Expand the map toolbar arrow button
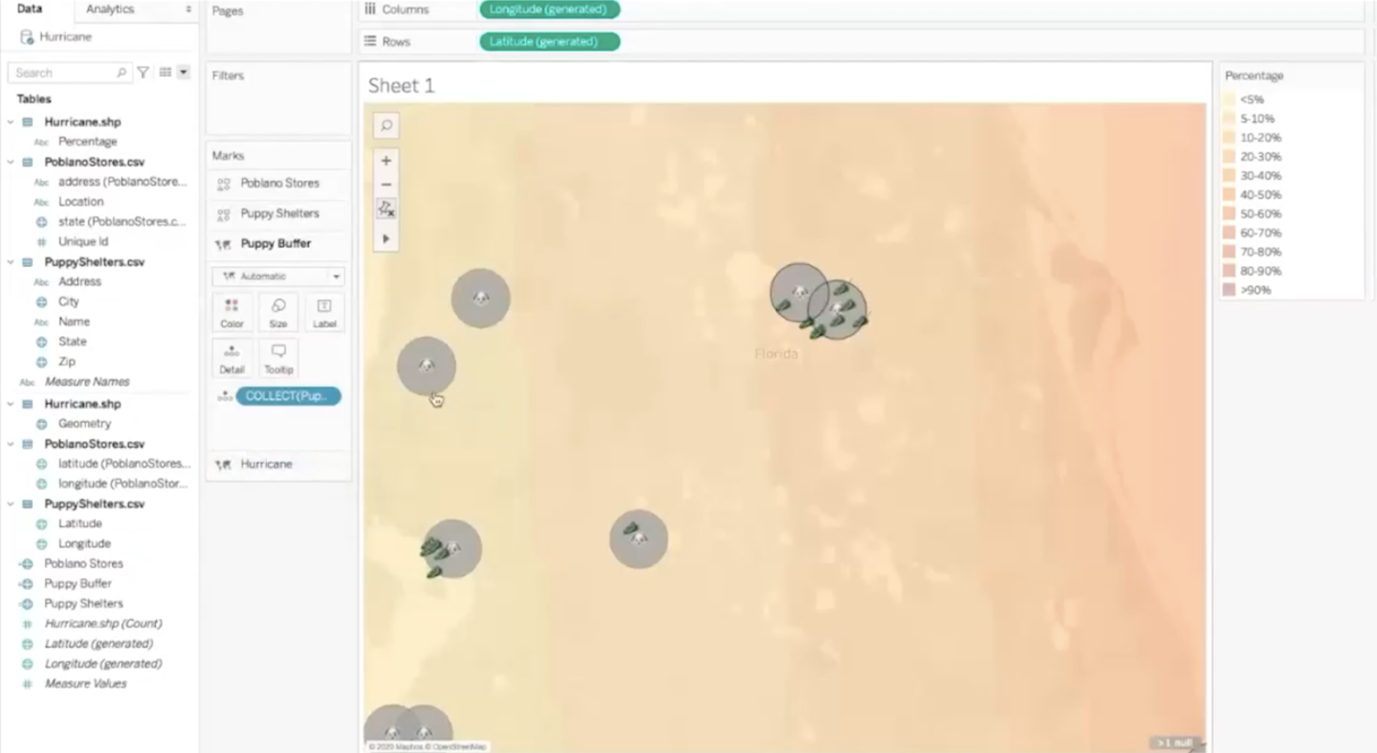1377x753 pixels. tap(385, 238)
